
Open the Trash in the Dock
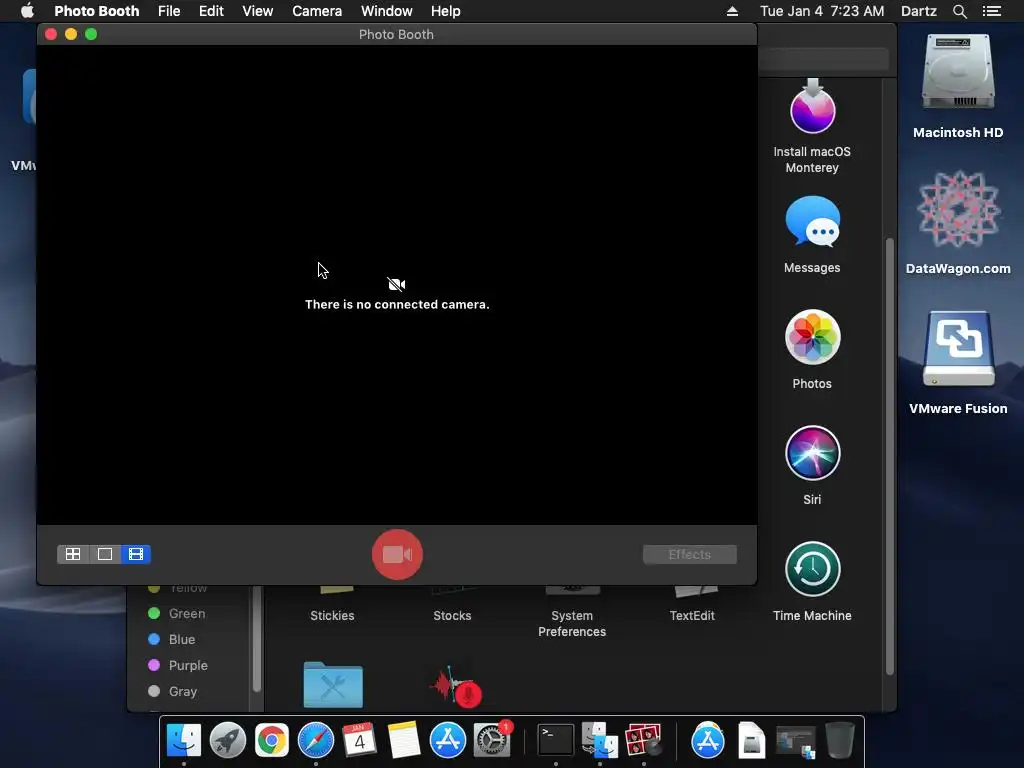tap(840, 741)
